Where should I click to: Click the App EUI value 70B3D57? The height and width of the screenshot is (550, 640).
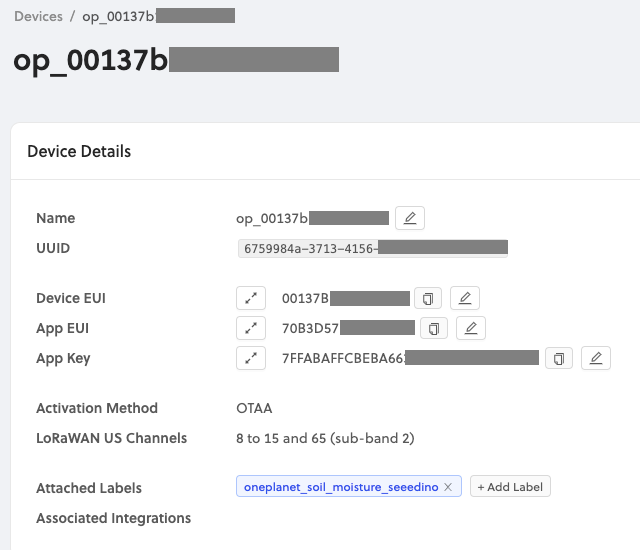(x=312, y=328)
